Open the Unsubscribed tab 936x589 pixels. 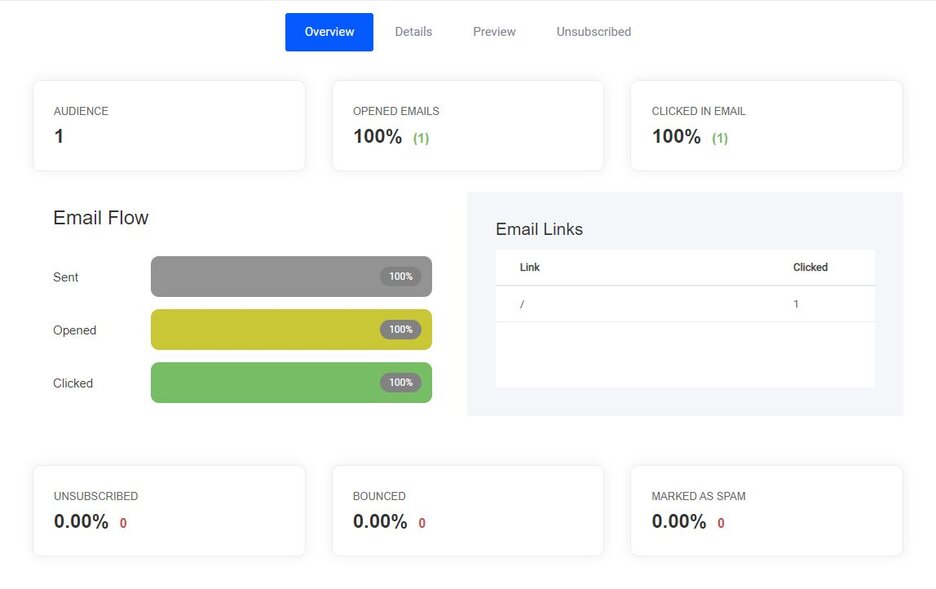pyautogui.click(x=593, y=32)
